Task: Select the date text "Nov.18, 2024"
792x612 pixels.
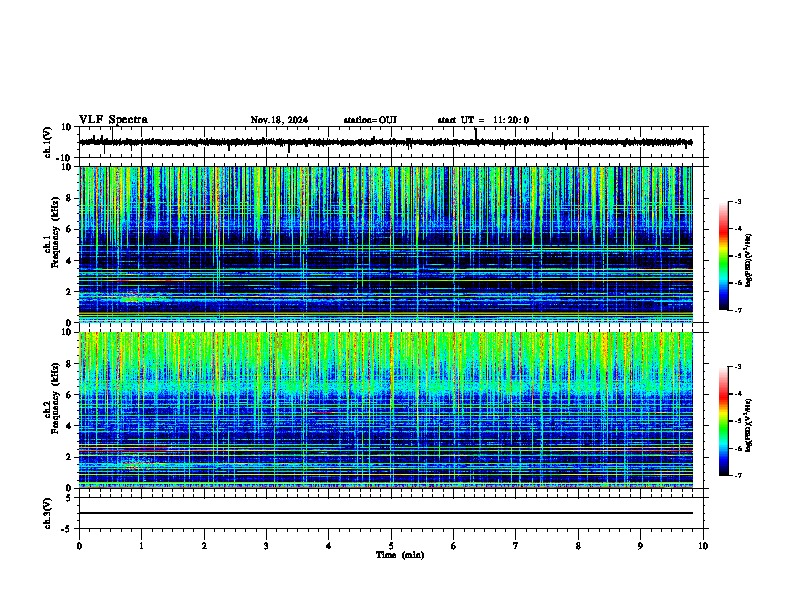Action: point(279,120)
